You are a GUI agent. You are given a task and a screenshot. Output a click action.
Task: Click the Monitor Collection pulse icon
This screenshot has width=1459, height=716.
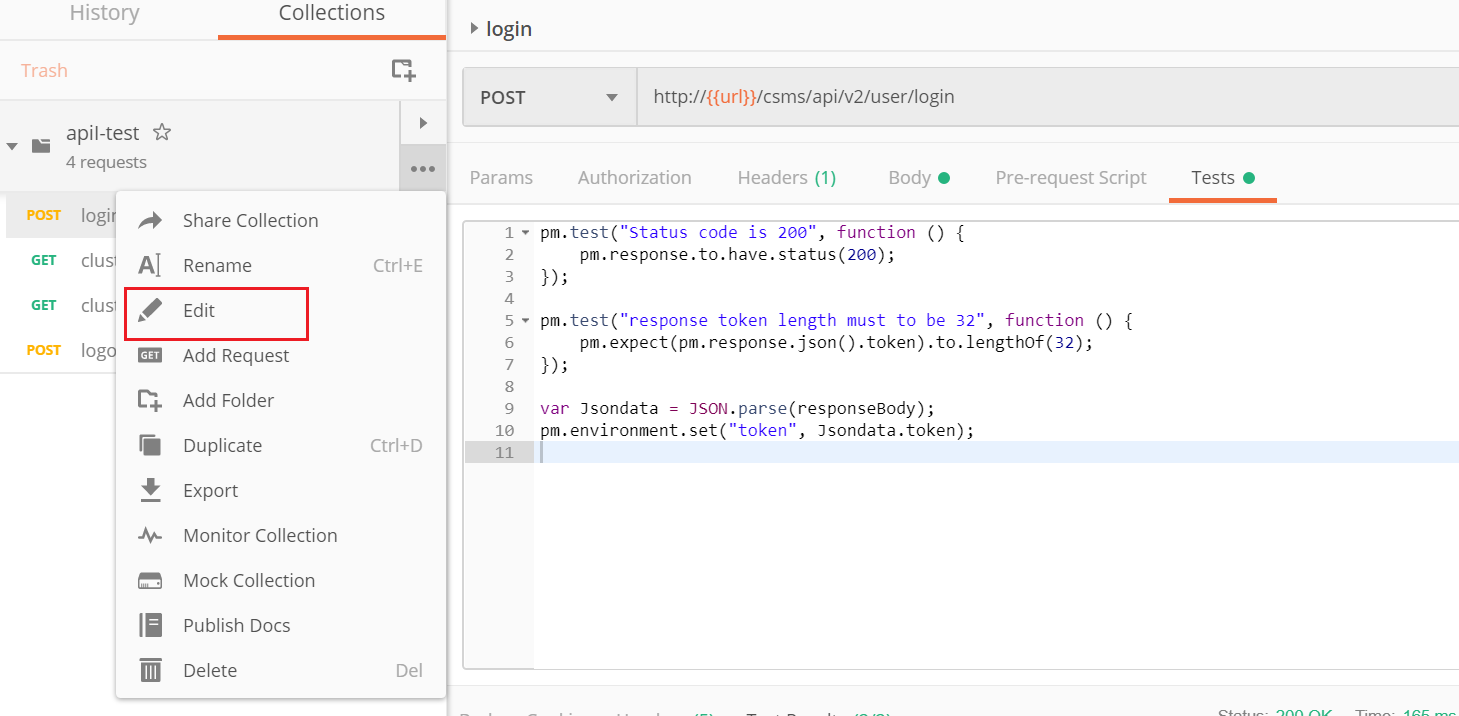pos(150,536)
